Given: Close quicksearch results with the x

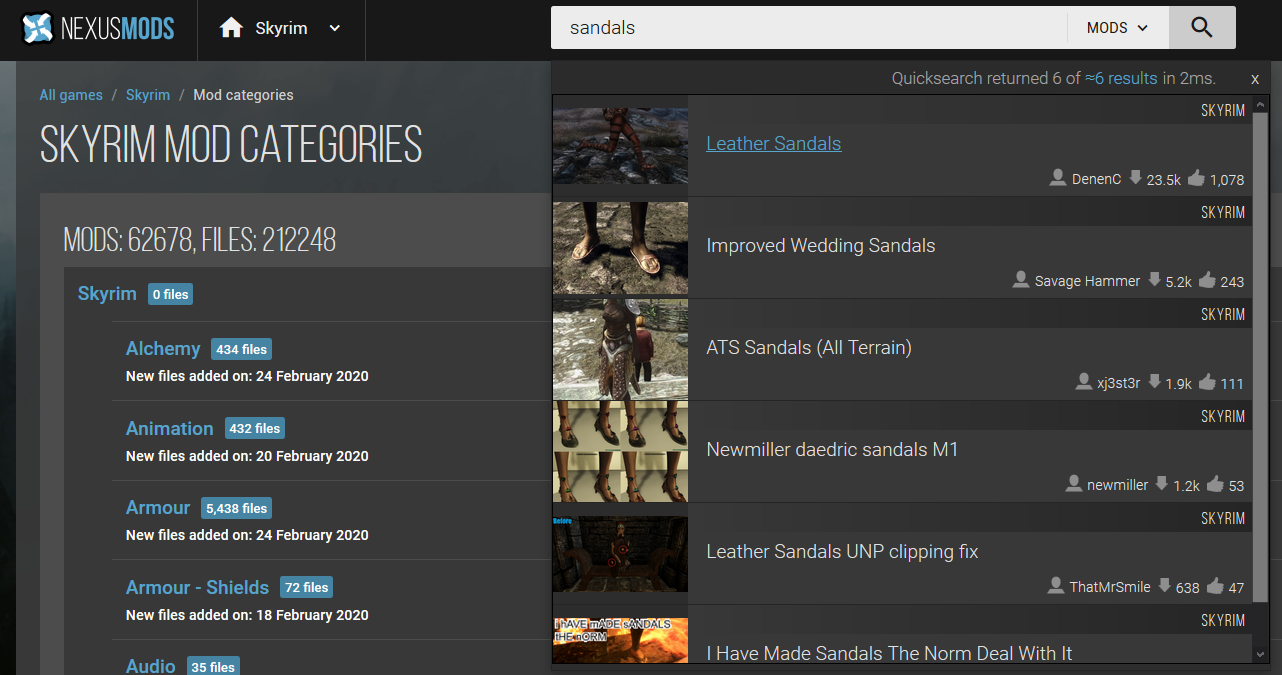Looking at the screenshot, I should tap(1255, 79).
